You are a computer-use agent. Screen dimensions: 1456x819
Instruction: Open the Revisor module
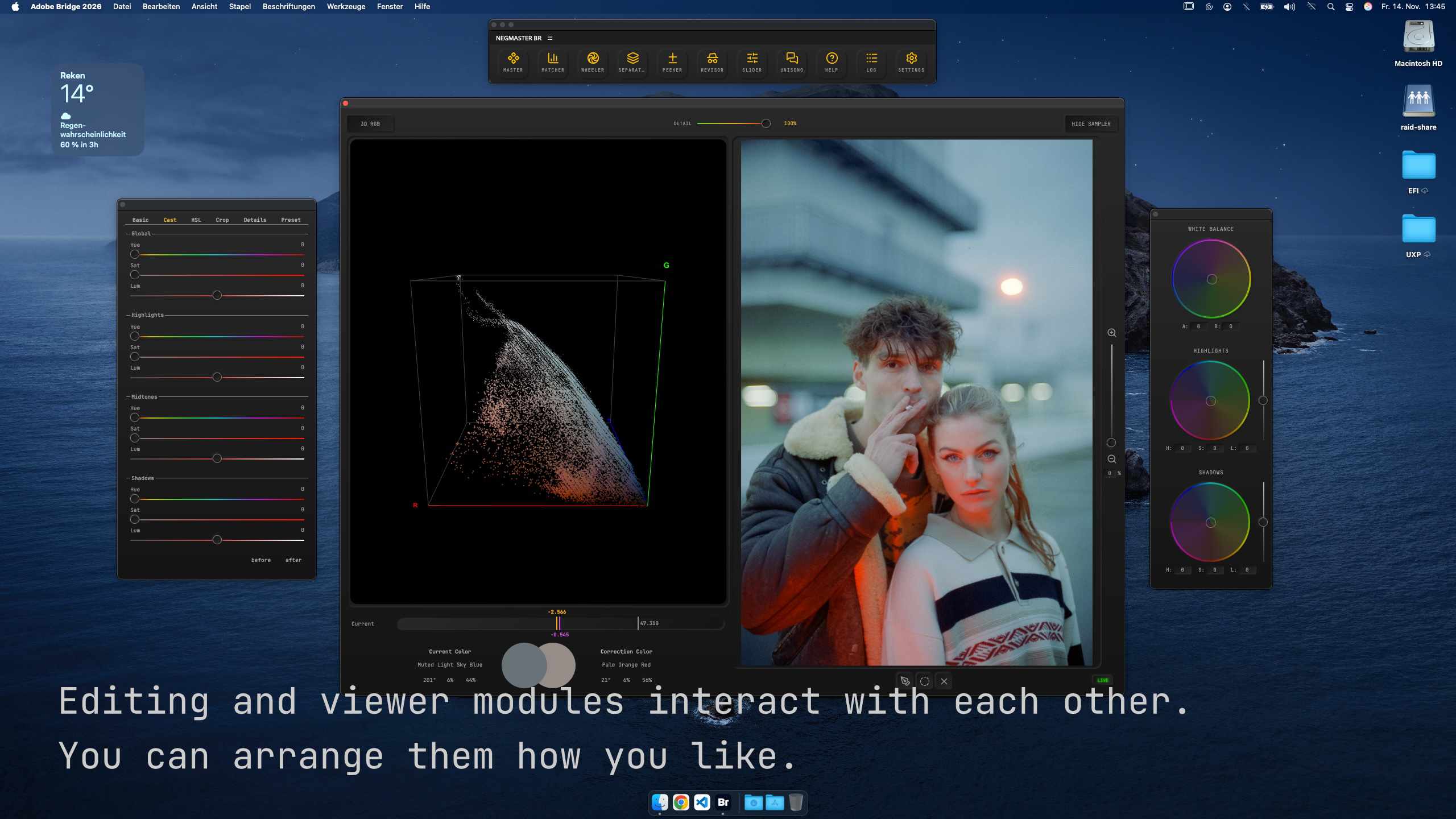coord(712,61)
